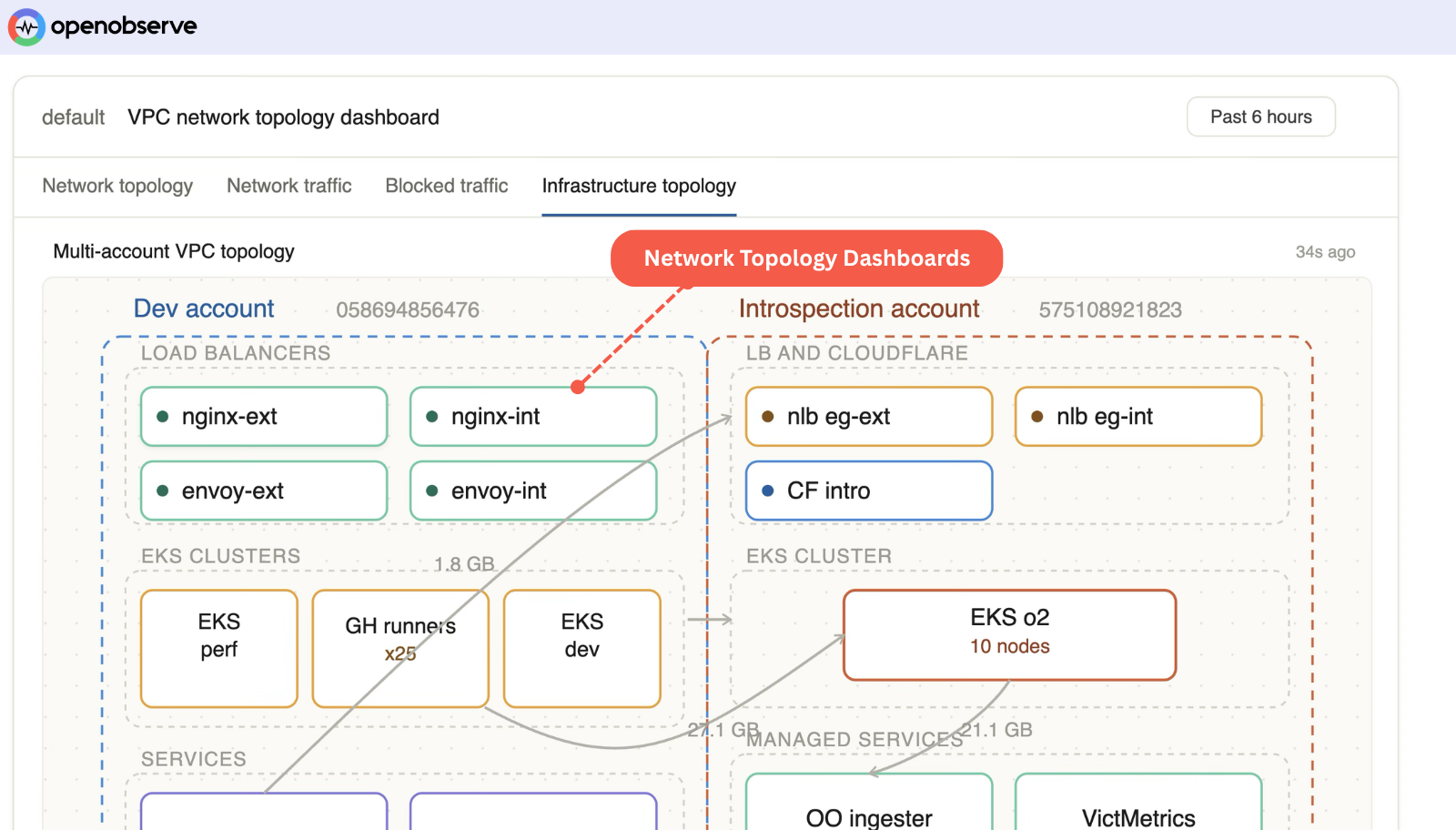Click the SERVICES group label

pyautogui.click(x=194, y=759)
